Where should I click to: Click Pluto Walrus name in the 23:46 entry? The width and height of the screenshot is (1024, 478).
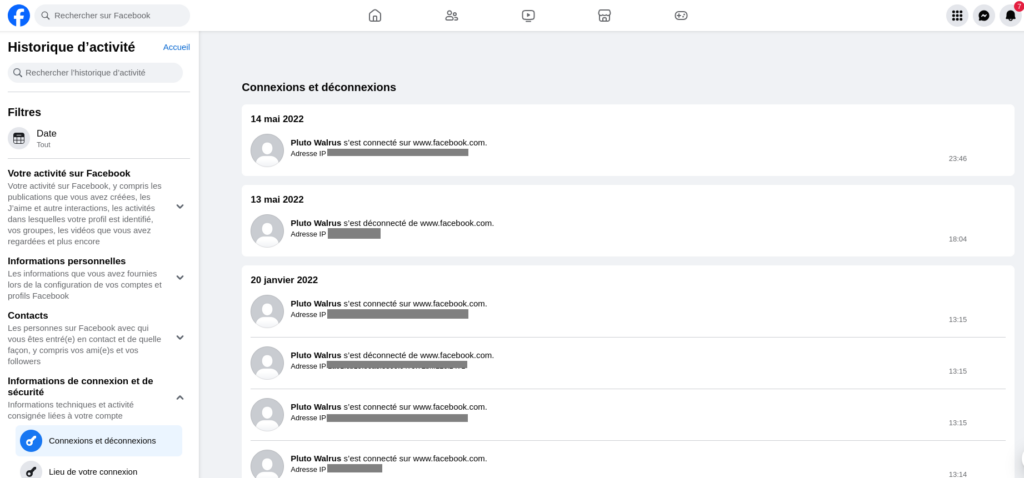click(316, 142)
